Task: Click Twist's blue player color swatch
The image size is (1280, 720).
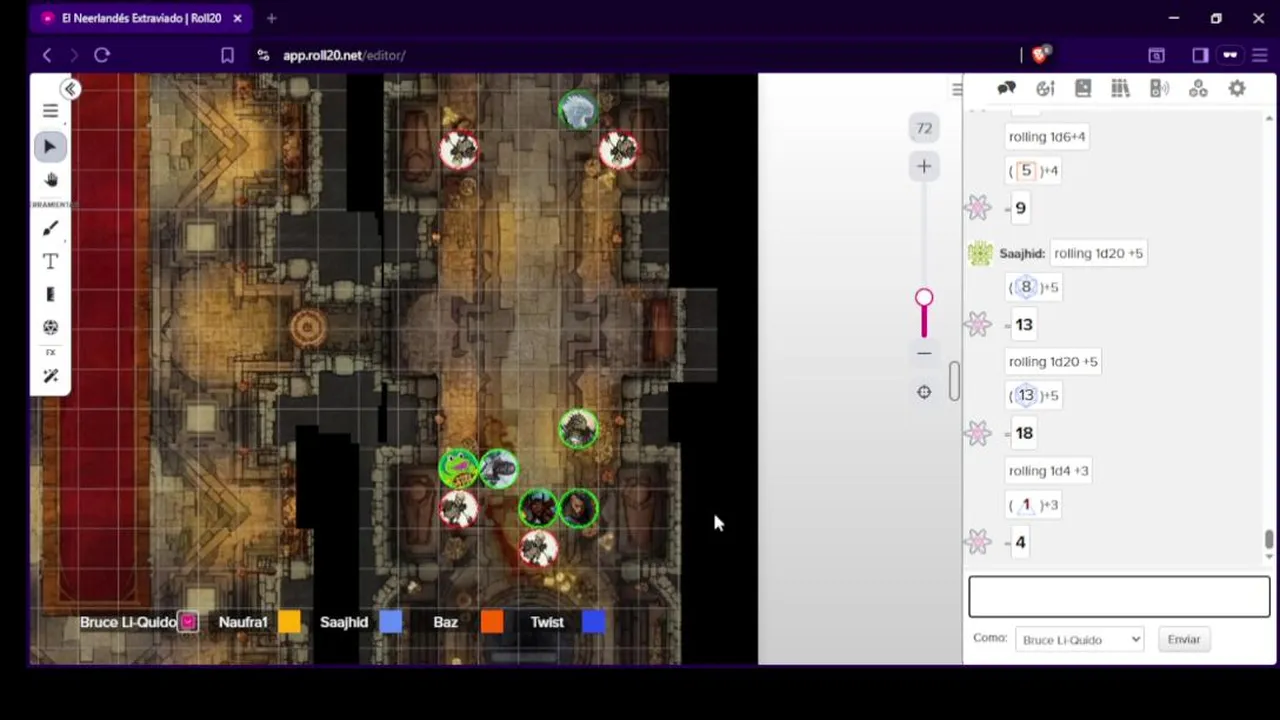Action: (x=593, y=622)
